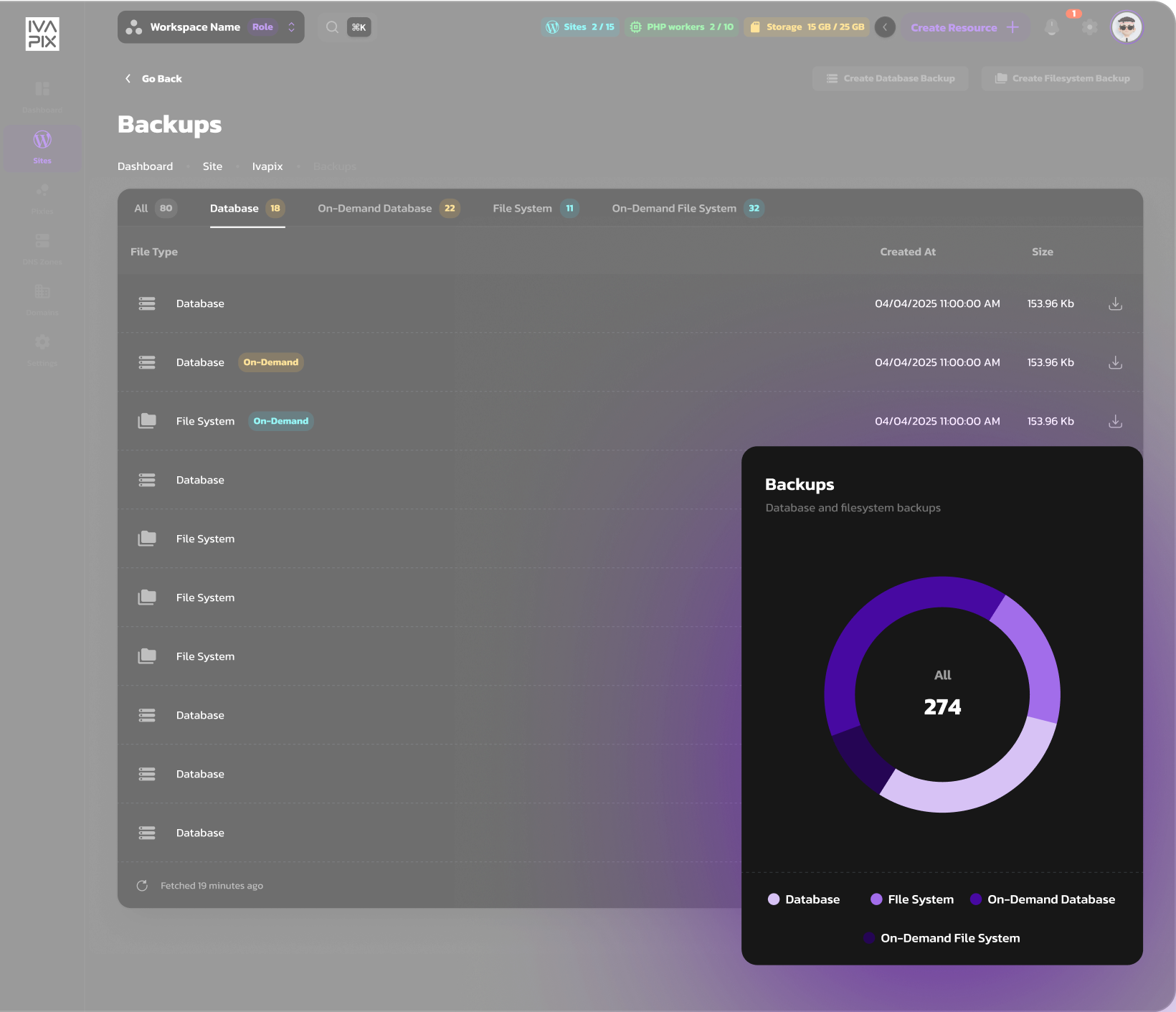Click Create Database Backup button
The width and height of the screenshot is (1176, 1012).
tap(890, 78)
